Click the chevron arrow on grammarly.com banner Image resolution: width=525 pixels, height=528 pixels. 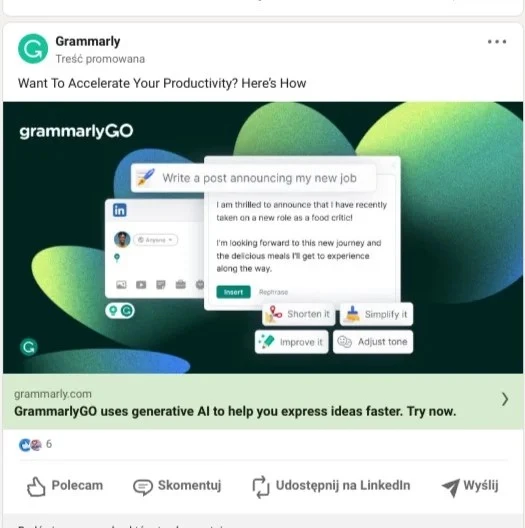(504, 399)
